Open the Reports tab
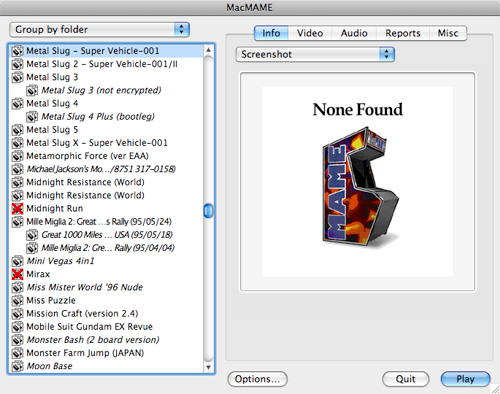The height and width of the screenshot is (394, 500). (x=403, y=33)
